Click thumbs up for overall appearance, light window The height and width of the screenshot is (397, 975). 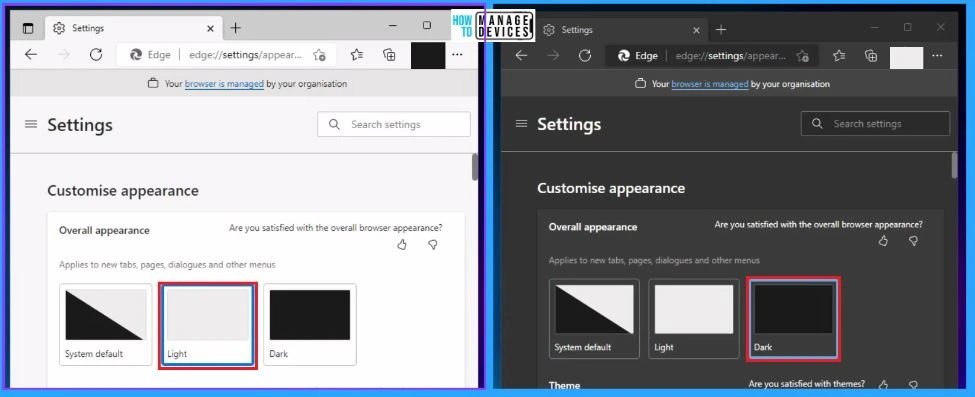pyautogui.click(x=402, y=245)
